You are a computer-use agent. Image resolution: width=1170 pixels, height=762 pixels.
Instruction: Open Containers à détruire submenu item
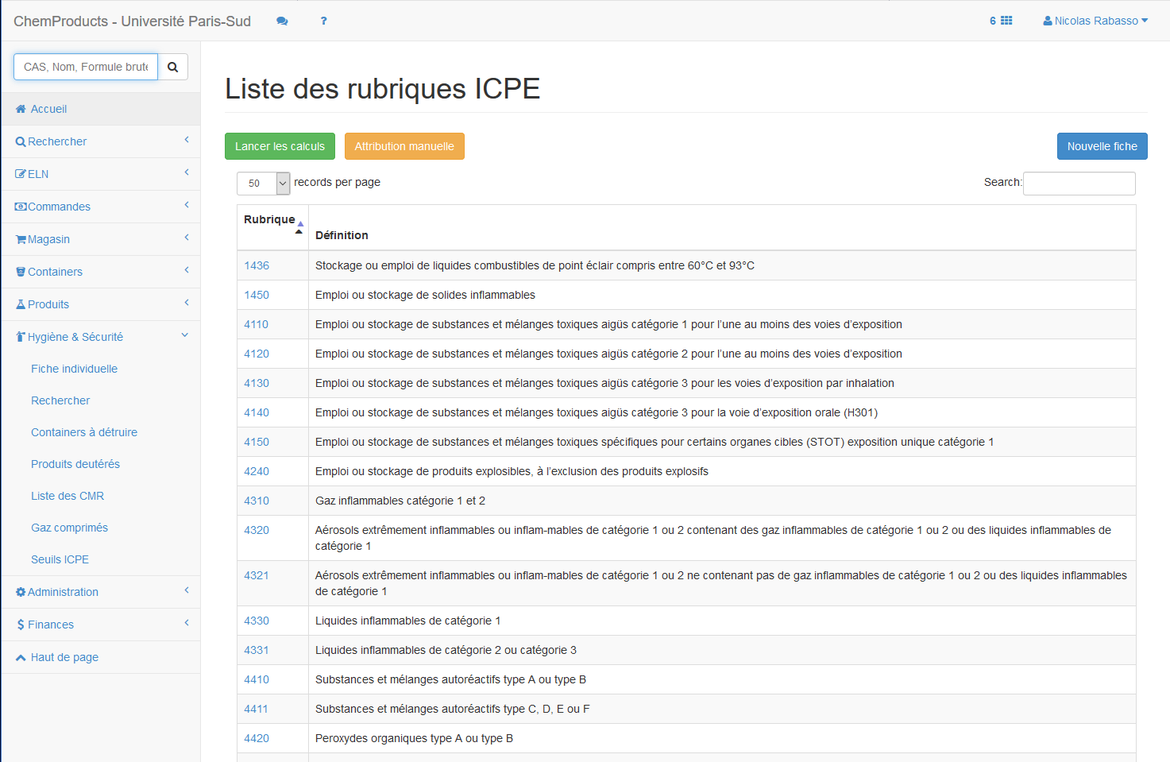click(x=84, y=432)
